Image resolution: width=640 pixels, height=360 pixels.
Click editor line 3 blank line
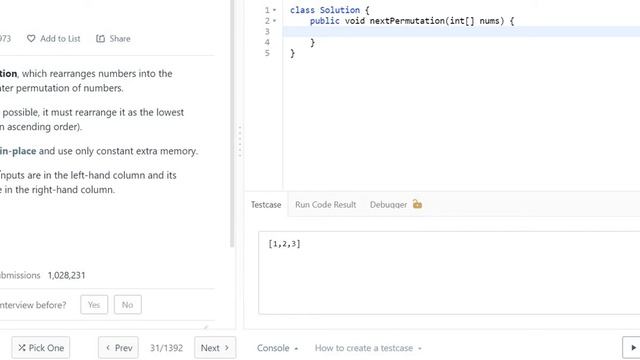click(461, 31)
